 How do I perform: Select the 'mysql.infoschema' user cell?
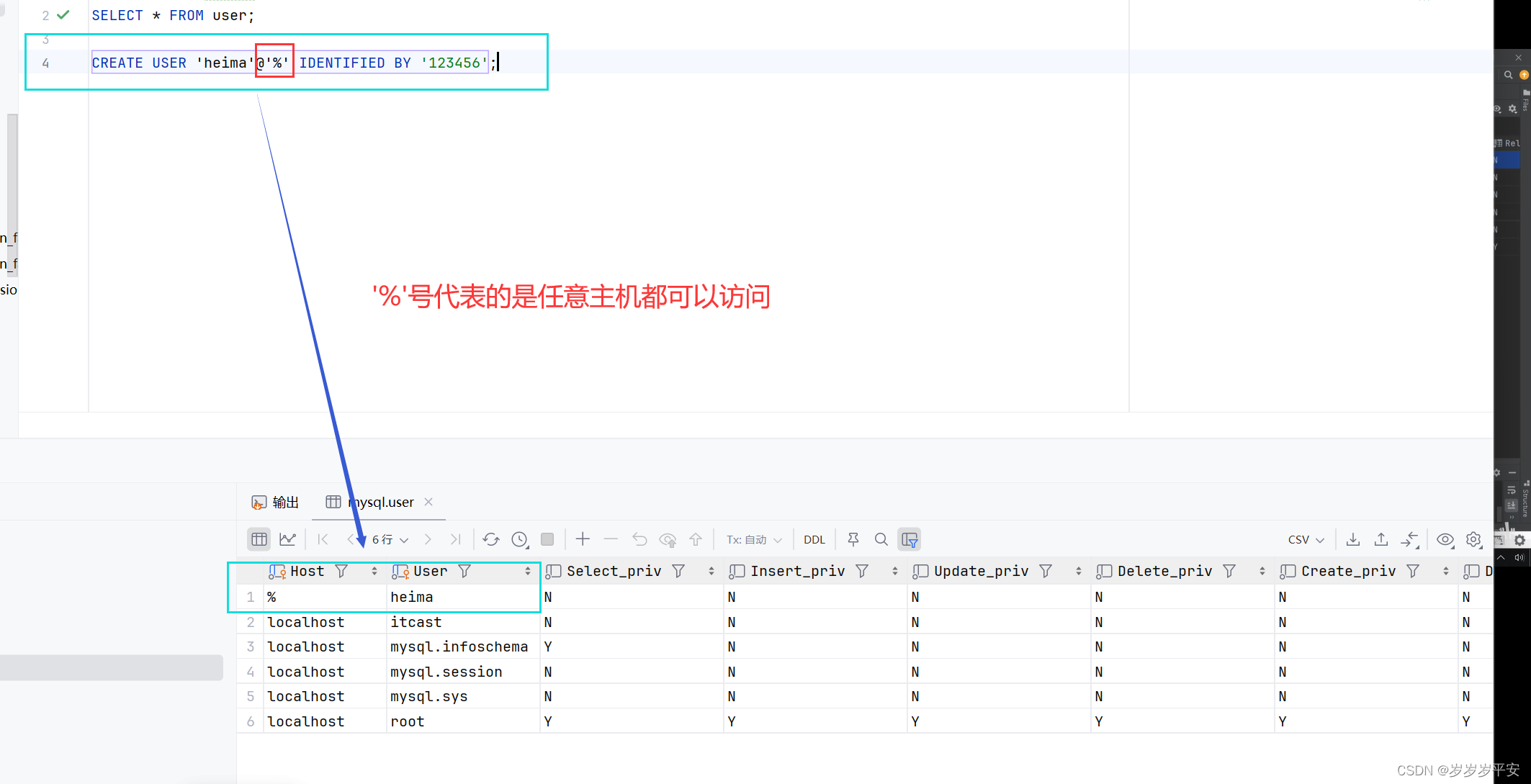pyautogui.click(x=463, y=646)
